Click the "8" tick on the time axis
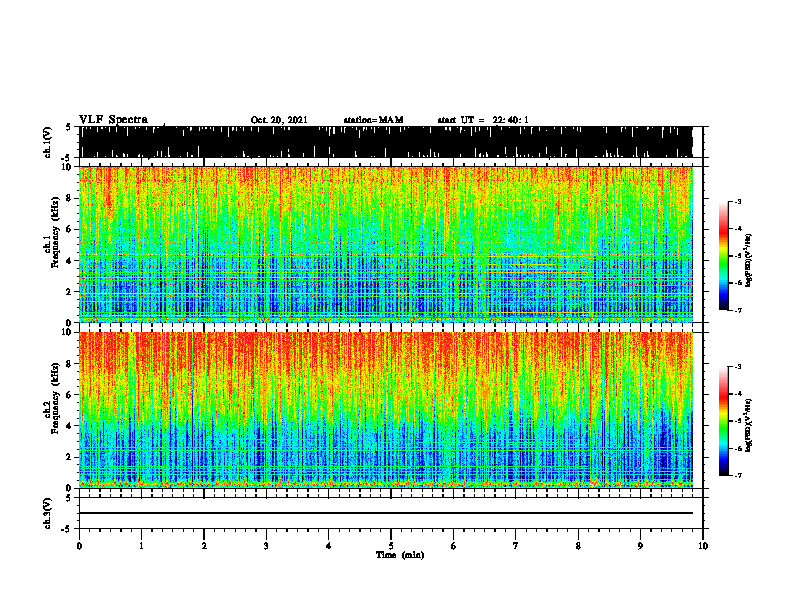 [578, 546]
